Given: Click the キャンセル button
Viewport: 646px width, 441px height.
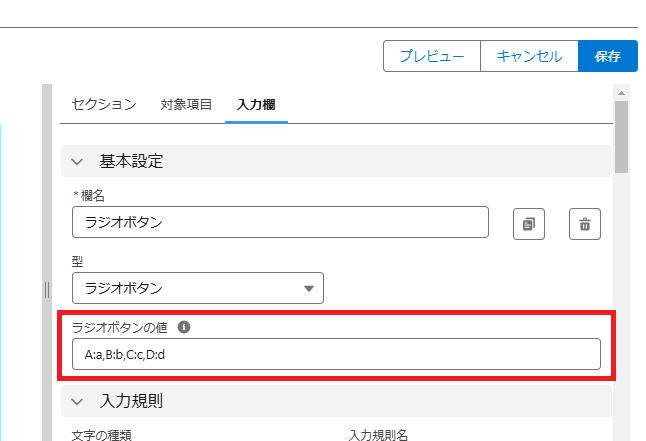Looking at the screenshot, I should (x=529, y=56).
